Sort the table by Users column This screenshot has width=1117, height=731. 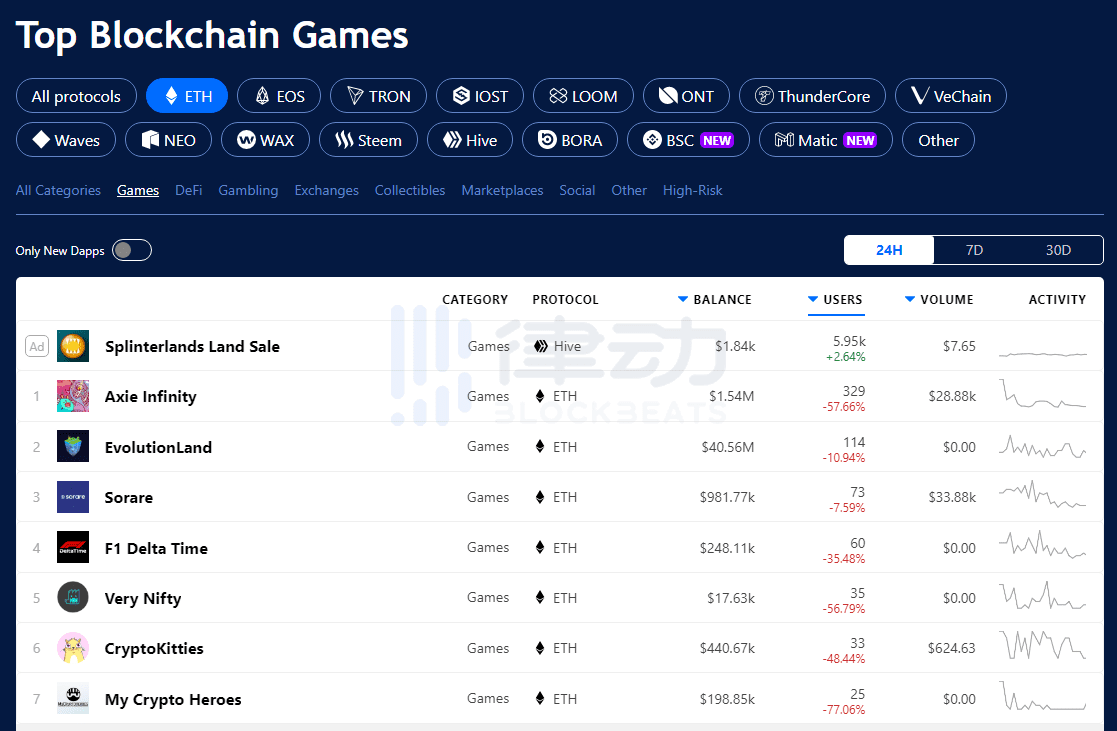coord(835,300)
